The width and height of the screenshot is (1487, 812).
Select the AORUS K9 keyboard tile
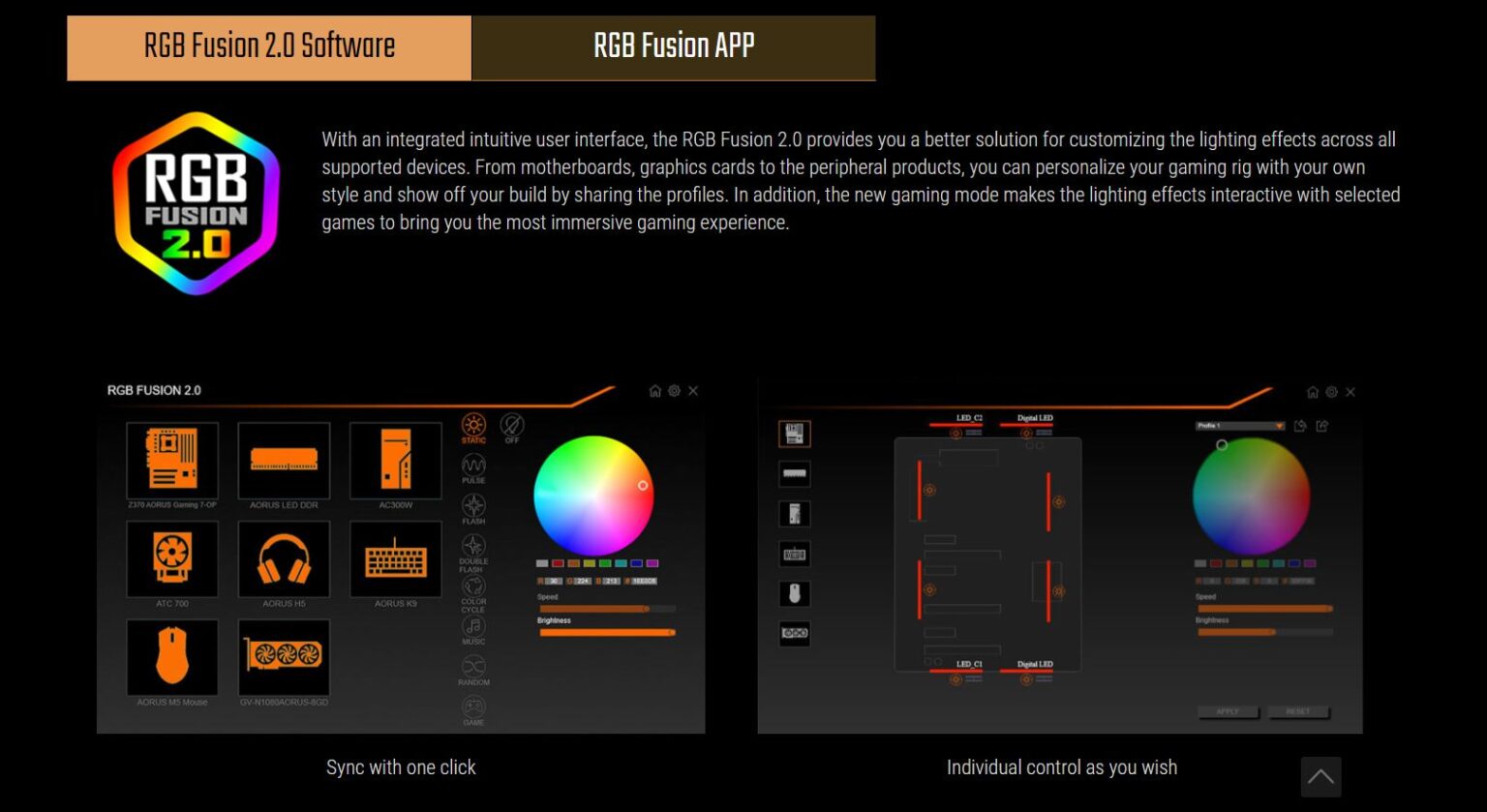pyautogui.click(x=396, y=558)
